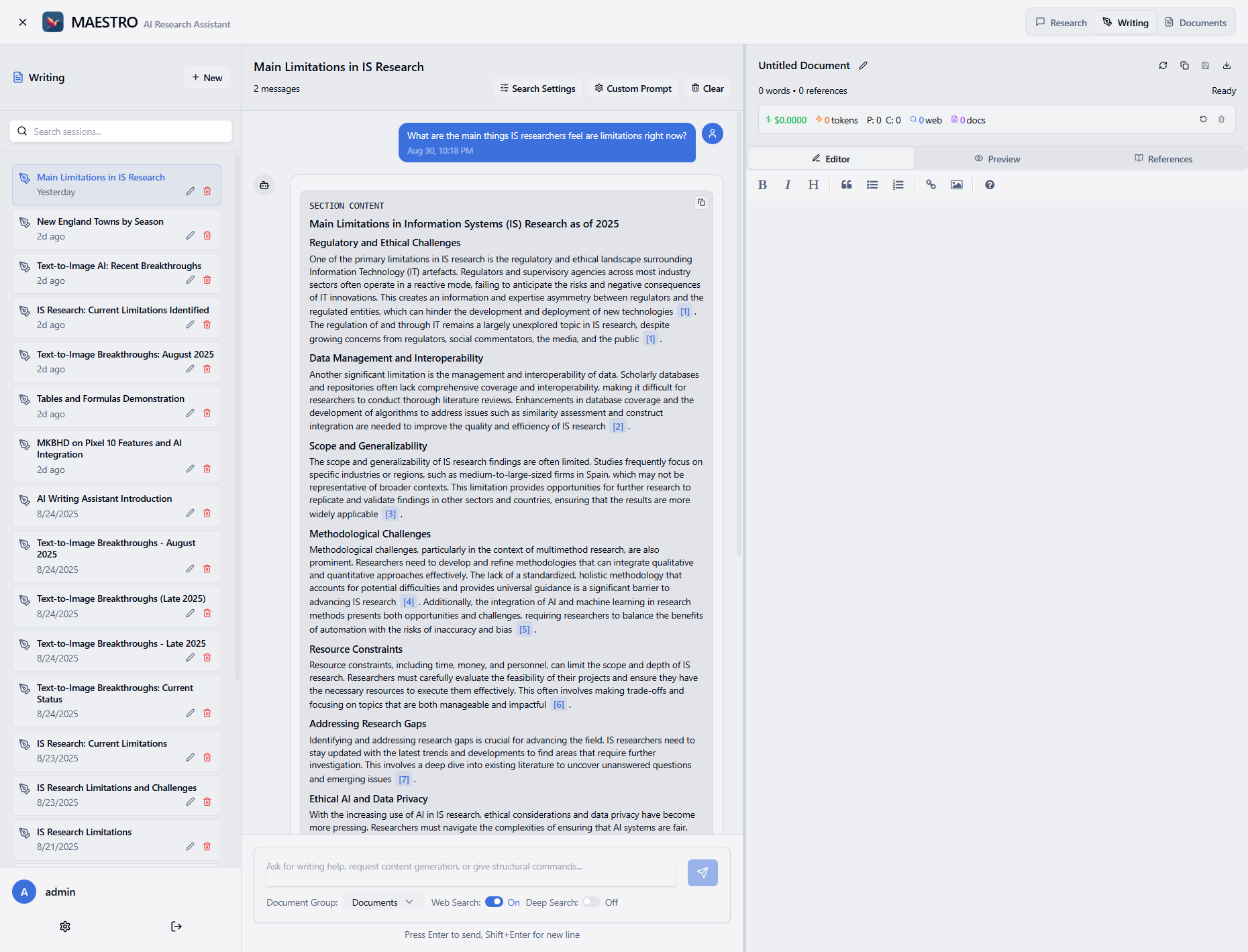
Task: Insert a numbered list in the editor
Action: (x=898, y=184)
